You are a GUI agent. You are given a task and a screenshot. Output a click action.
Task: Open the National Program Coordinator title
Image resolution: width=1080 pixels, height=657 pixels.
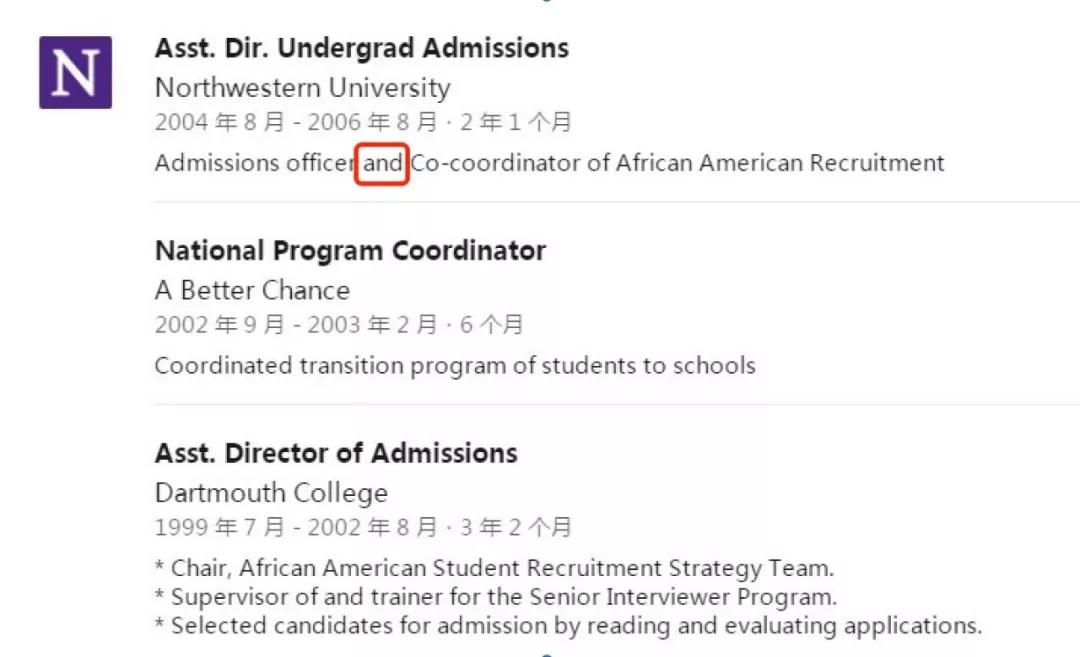(350, 251)
